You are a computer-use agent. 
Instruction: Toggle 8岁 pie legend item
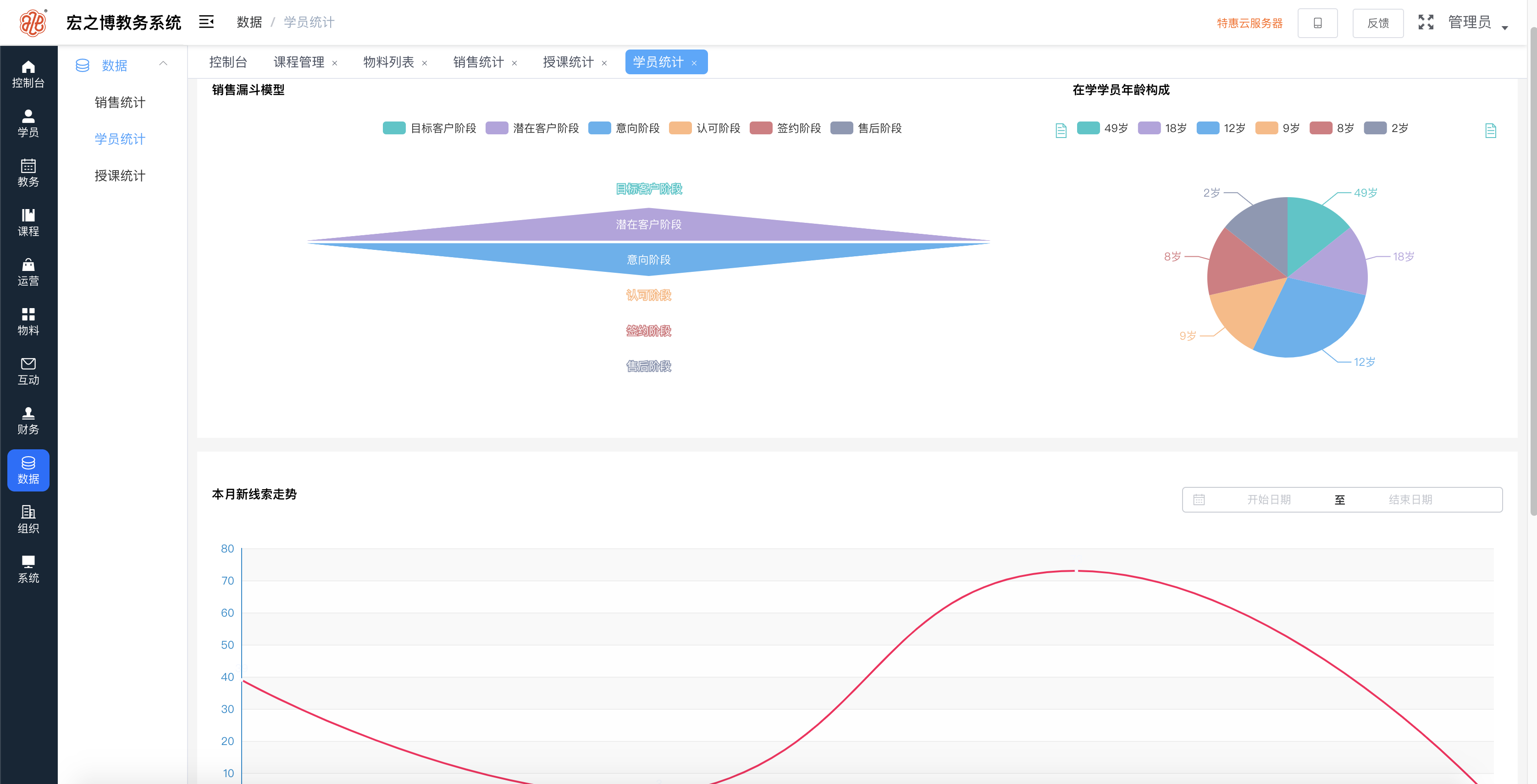click(x=1332, y=128)
